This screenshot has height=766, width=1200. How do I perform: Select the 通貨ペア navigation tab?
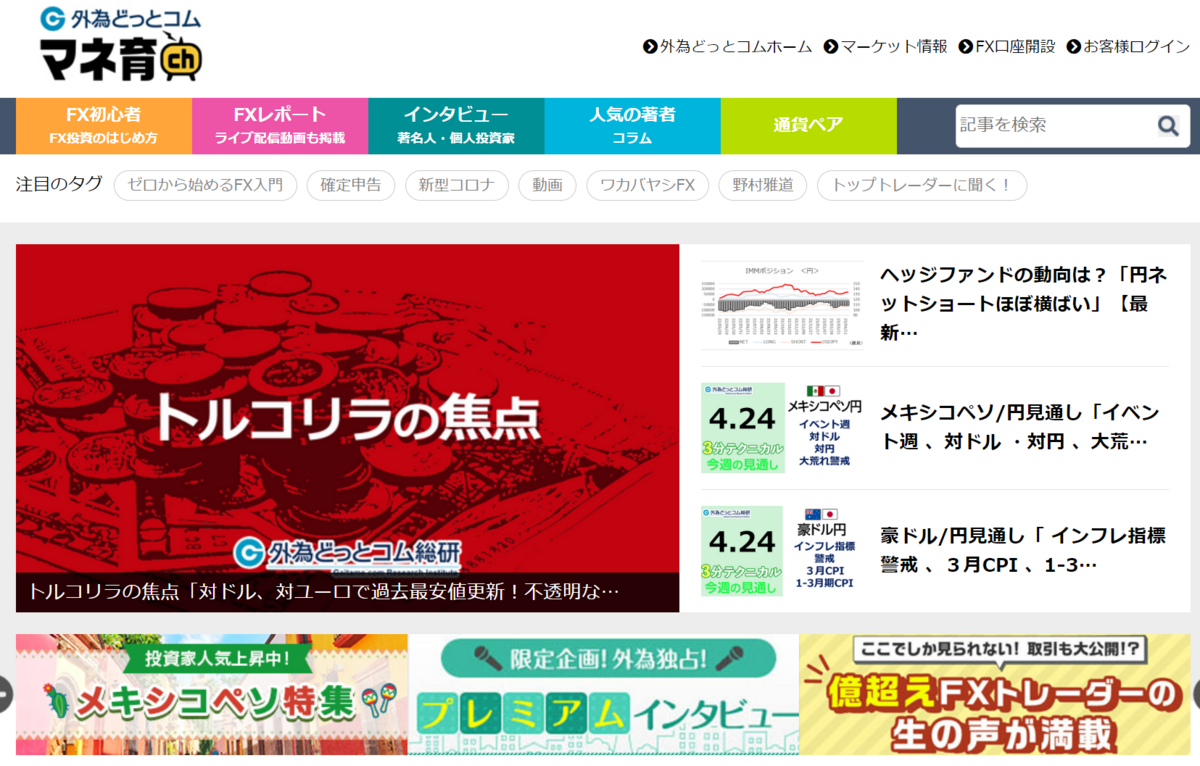[808, 126]
